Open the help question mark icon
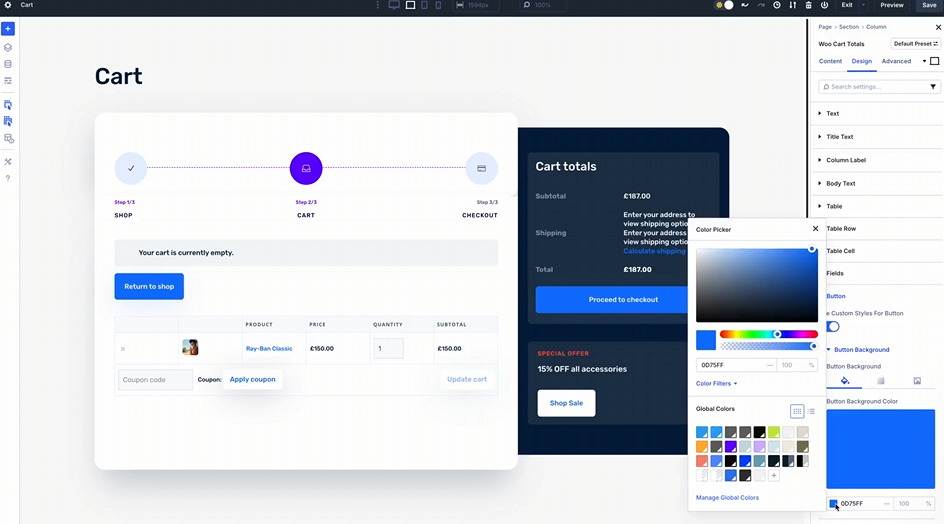The width and height of the screenshot is (944, 524). (8, 178)
